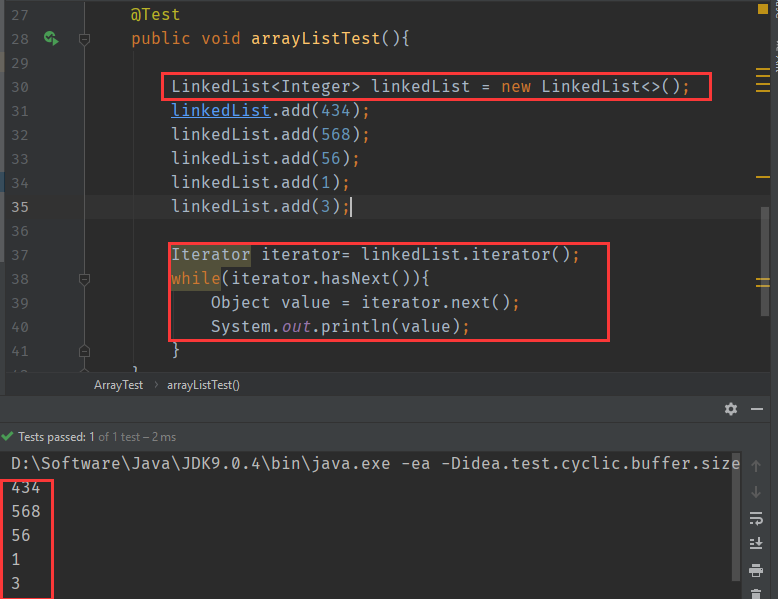Open run panel settings gear

(x=730, y=409)
